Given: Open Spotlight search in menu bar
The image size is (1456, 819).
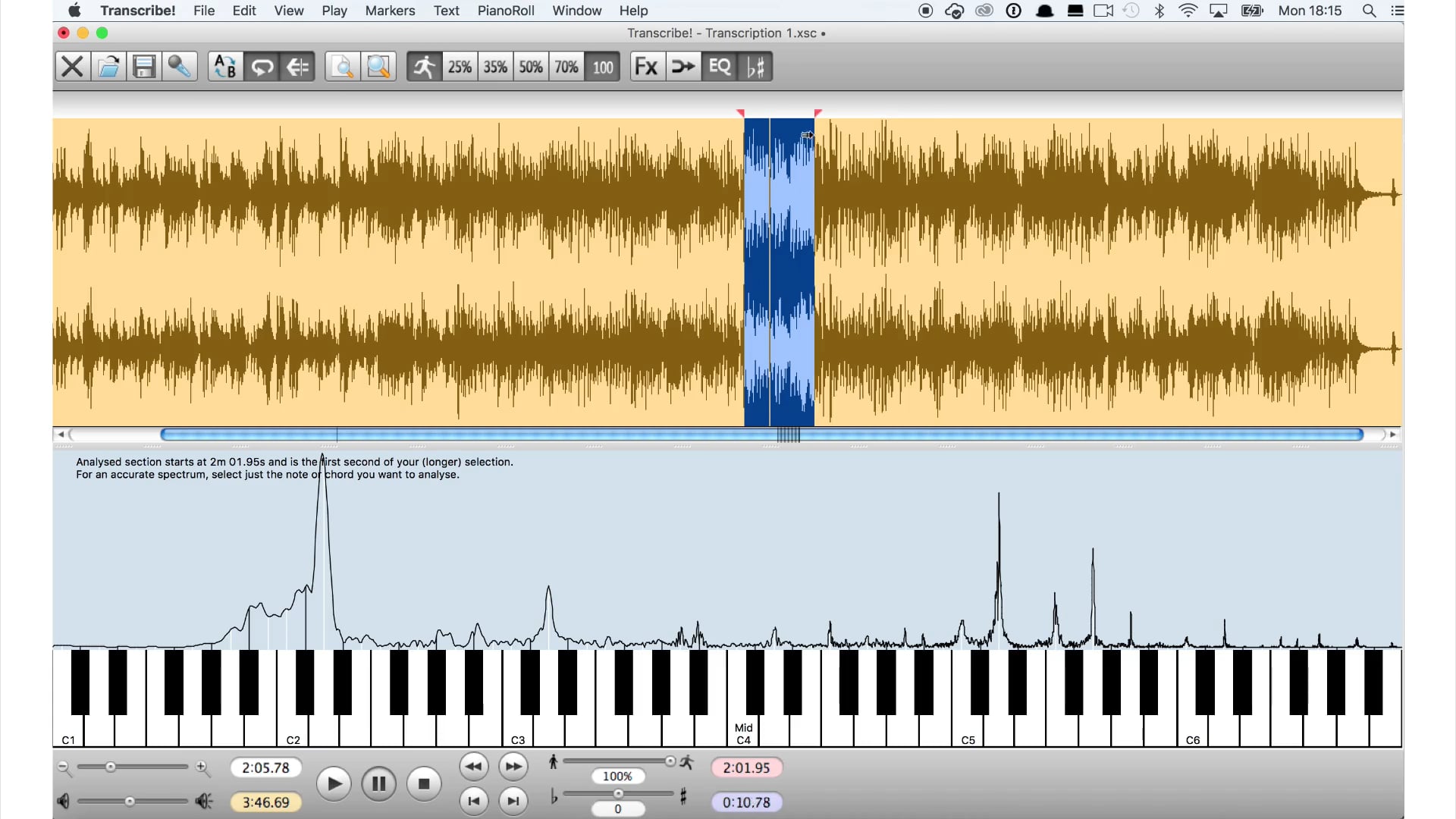Looking at the screenshot, I should (x=1369, y=11).
